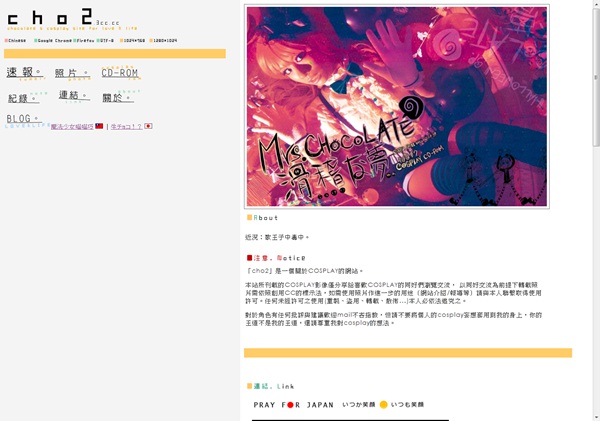Viewport: 600px width, 421px height.
Task: Click the 'Chinese' label under the logo
Action: coord(15,40)
